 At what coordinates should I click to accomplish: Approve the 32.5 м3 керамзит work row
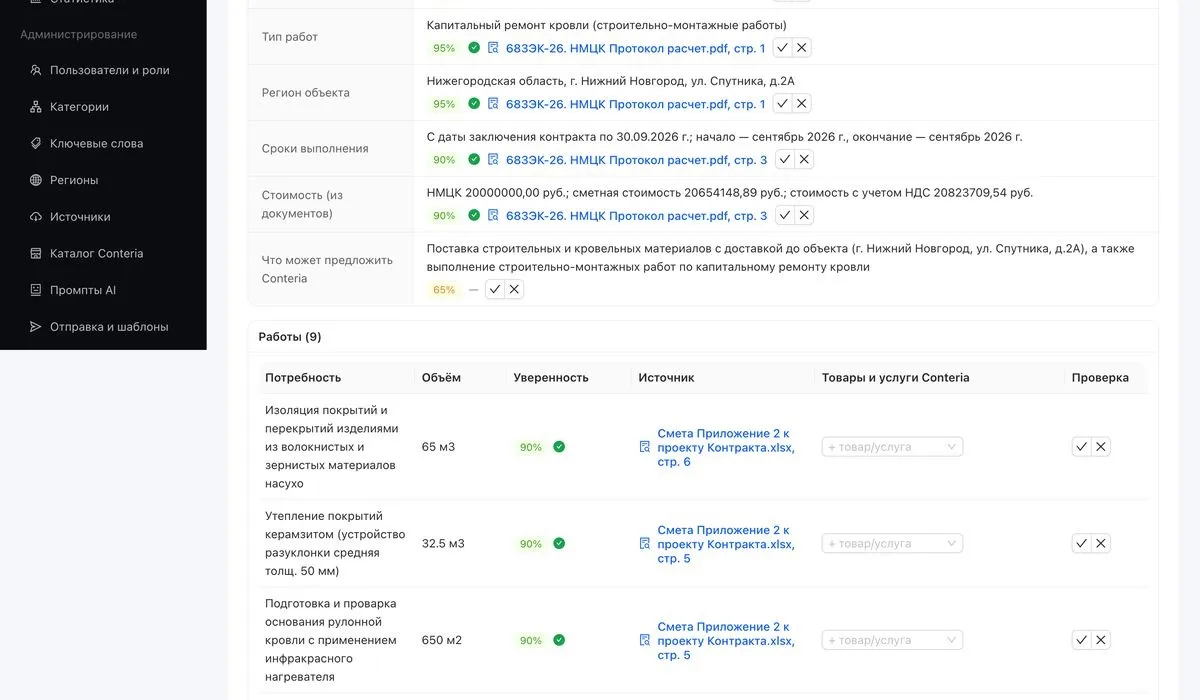click(x=1081, y=544)
